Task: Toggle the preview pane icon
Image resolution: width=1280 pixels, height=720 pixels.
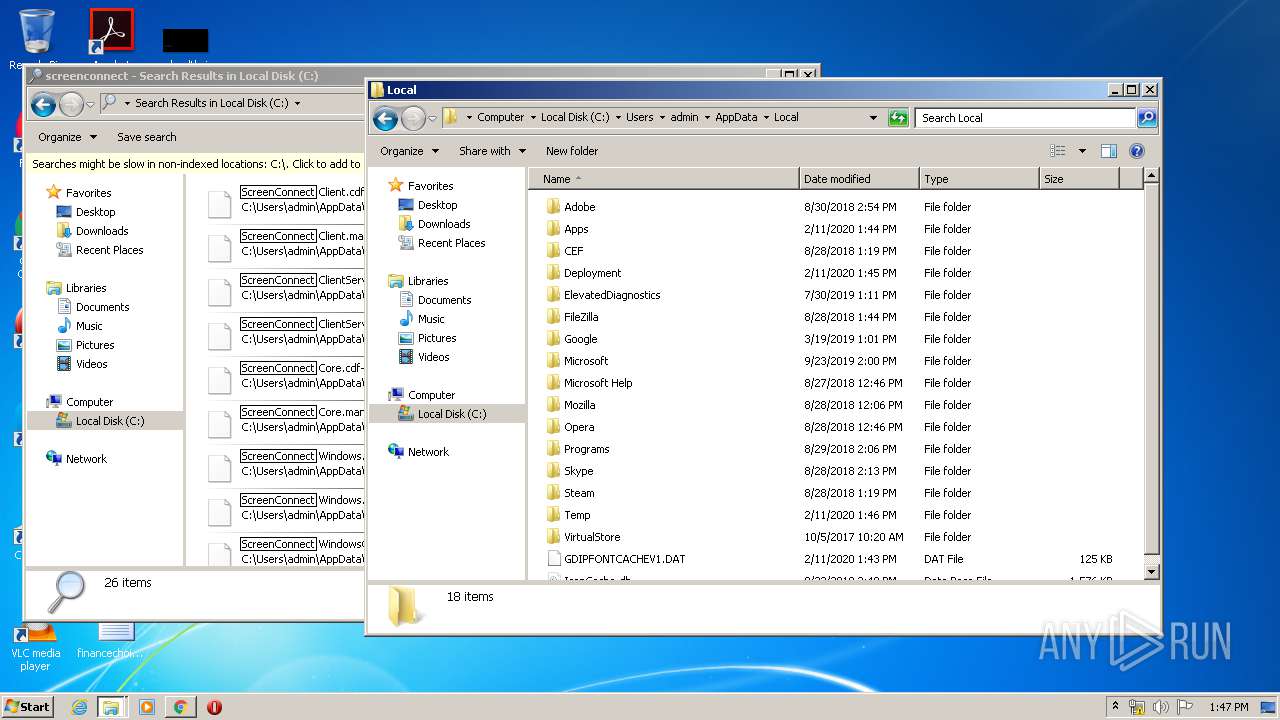Action: click(1108, 151)
